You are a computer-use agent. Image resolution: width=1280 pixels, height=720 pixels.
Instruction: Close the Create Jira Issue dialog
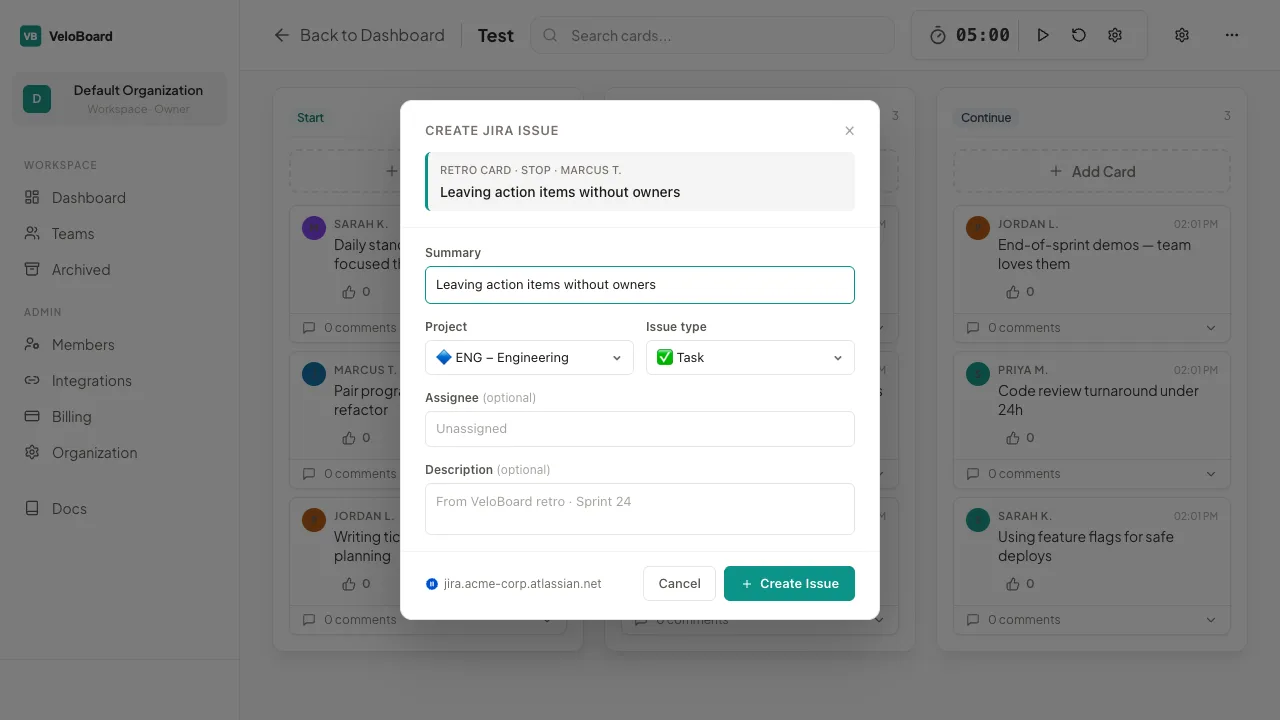[849, 131]
